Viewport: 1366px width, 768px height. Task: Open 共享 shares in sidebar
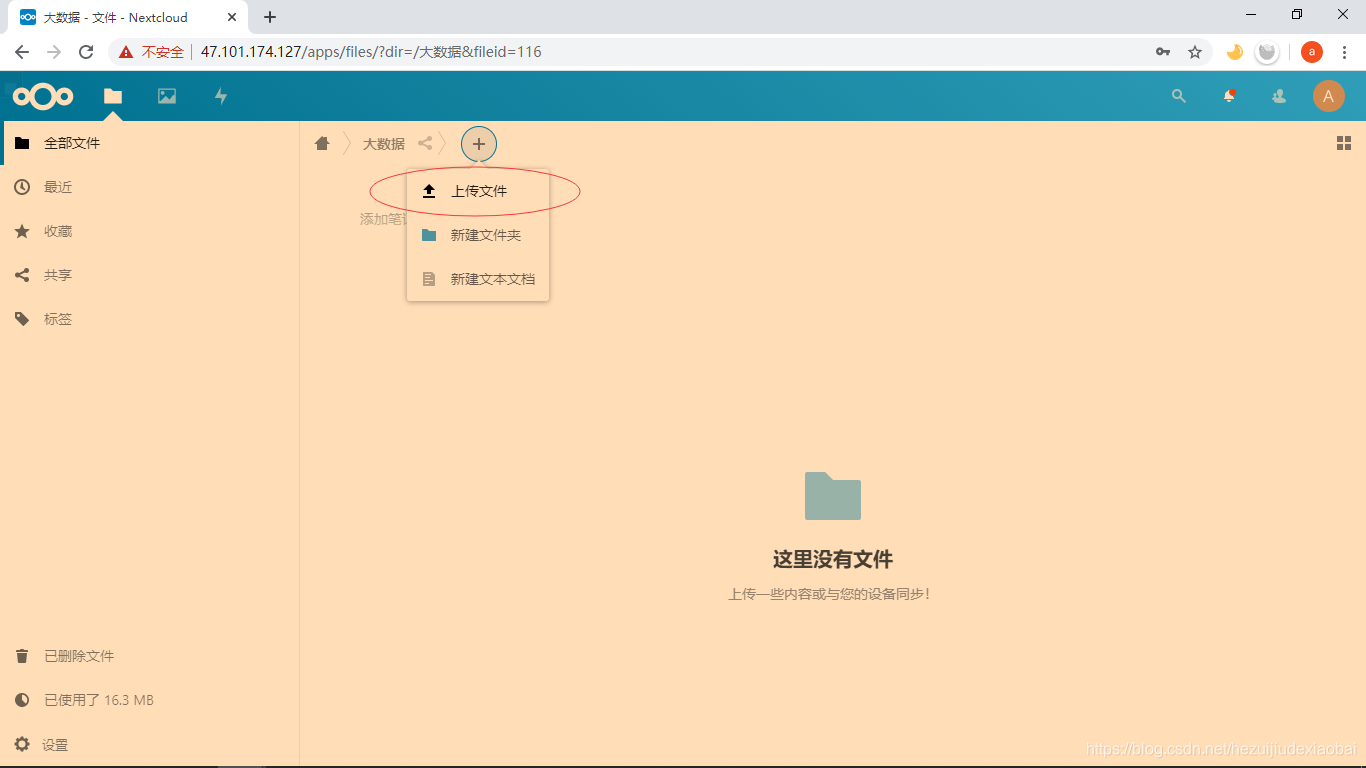150,275
